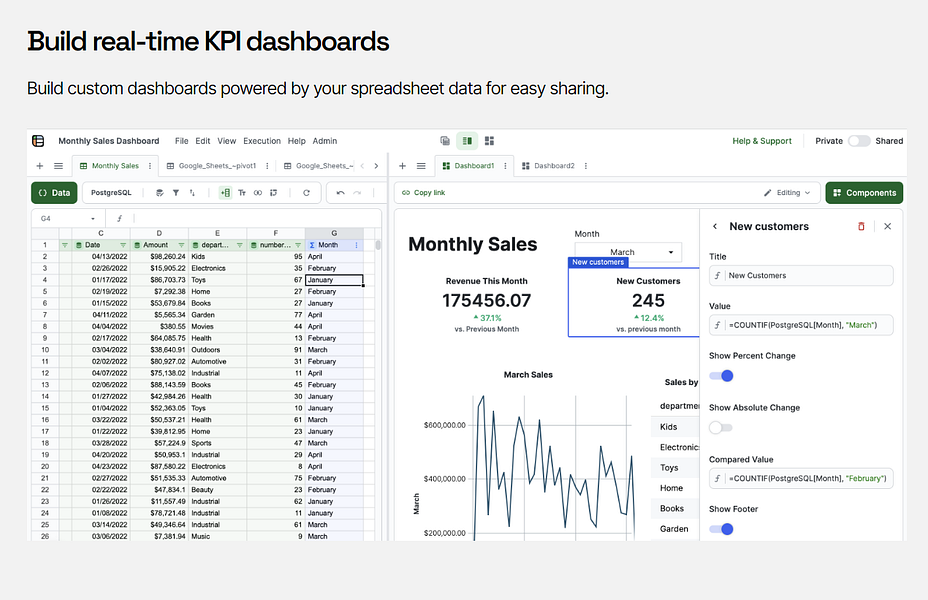Click the Title input field with New Customers
Viewport: 928px width, 600px height.
coord(801,276)
